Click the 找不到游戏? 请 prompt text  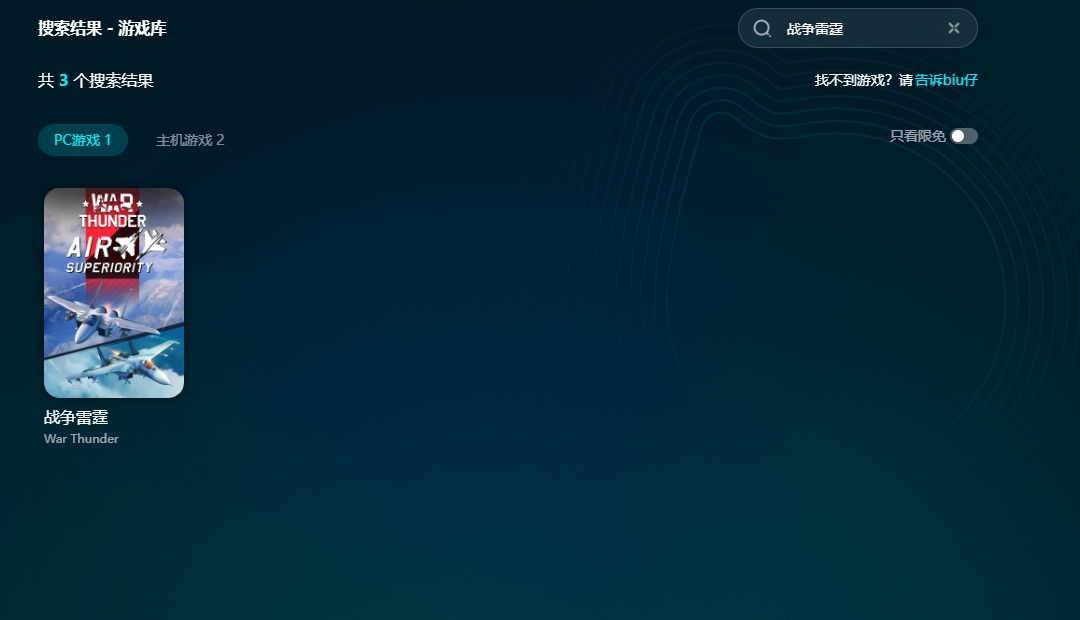(864, 80)
